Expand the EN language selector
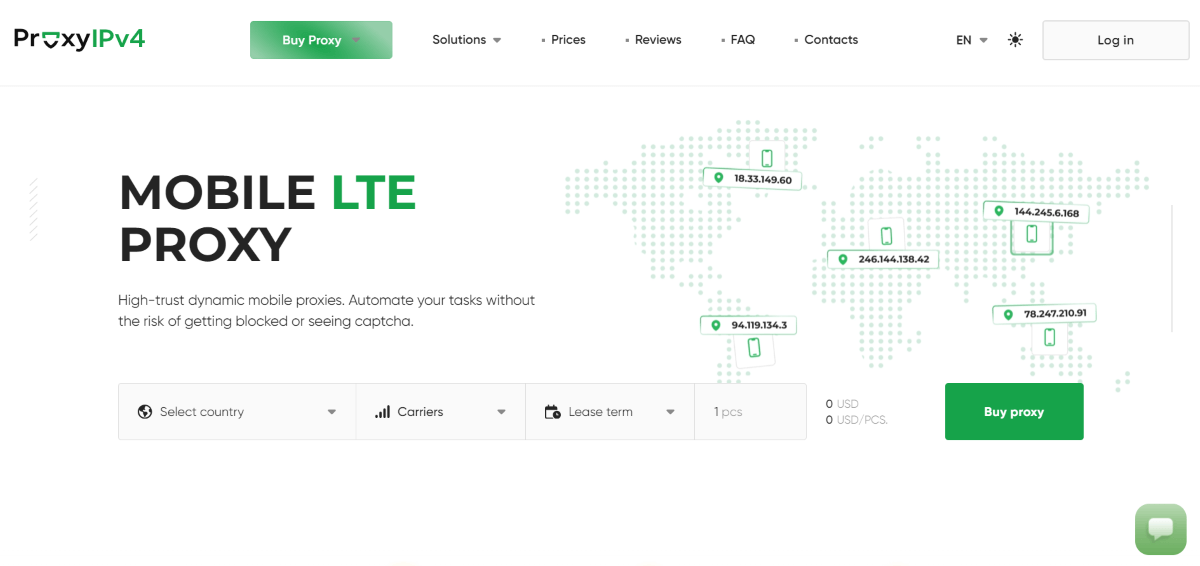The image size is (1200, 566). [x=971, y=40]
